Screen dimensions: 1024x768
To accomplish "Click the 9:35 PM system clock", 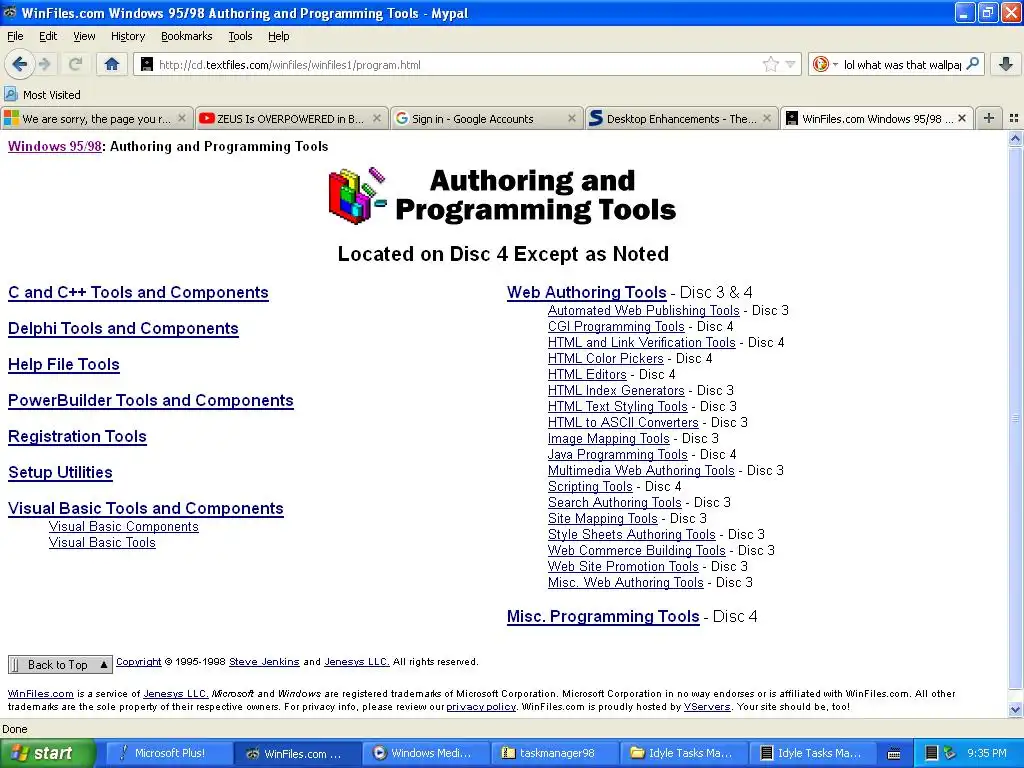I will (x=987, y=754).
